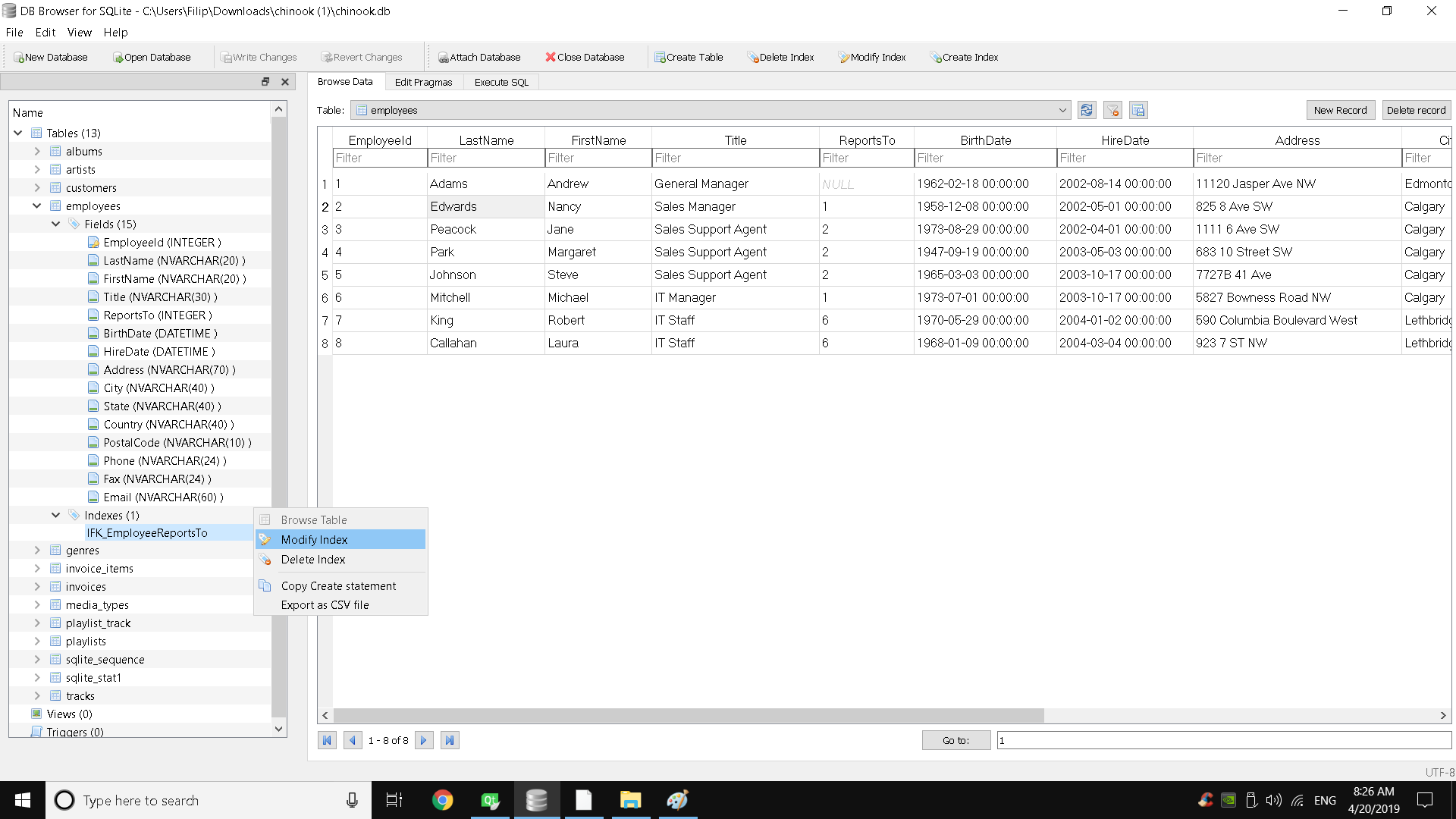Go to first page of records
The width and height of the screenshot is (1456, 819).
[x=327, y=740]
